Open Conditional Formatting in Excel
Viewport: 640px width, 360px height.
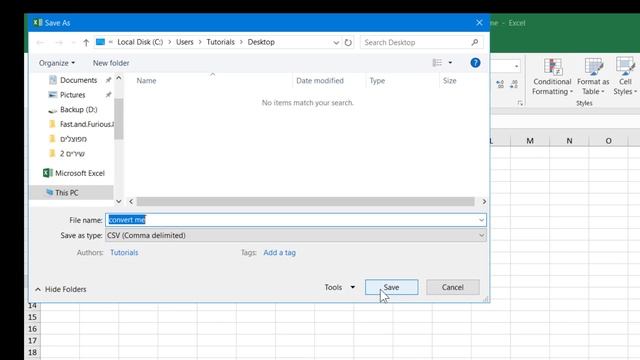click(552, 77)
